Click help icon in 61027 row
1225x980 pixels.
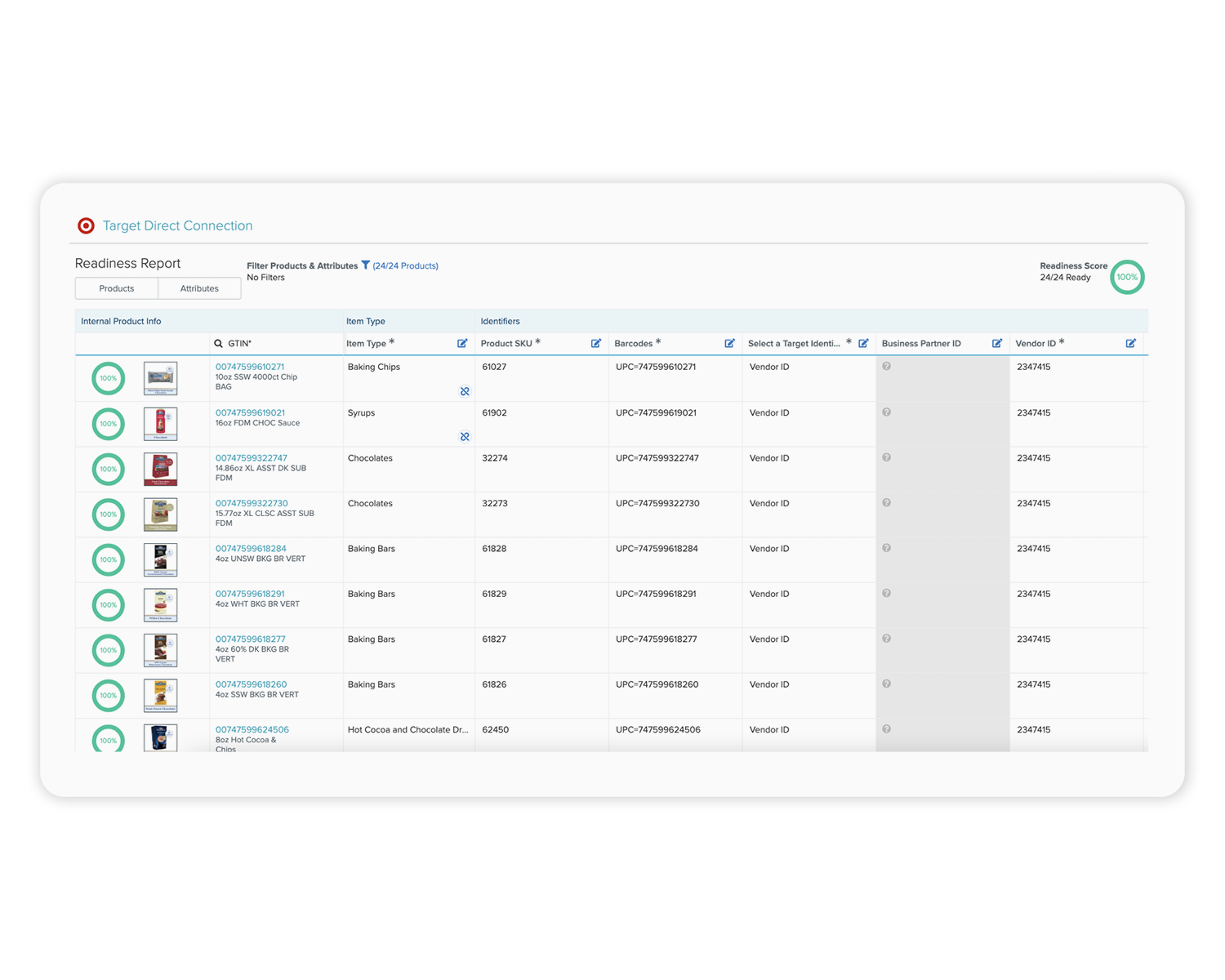point(887,367)
